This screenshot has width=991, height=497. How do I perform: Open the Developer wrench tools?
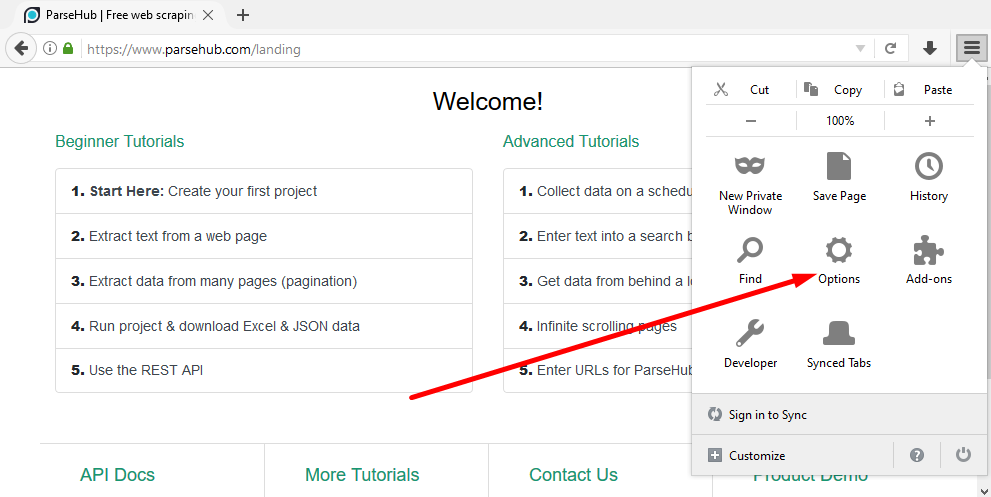point(750,343)
